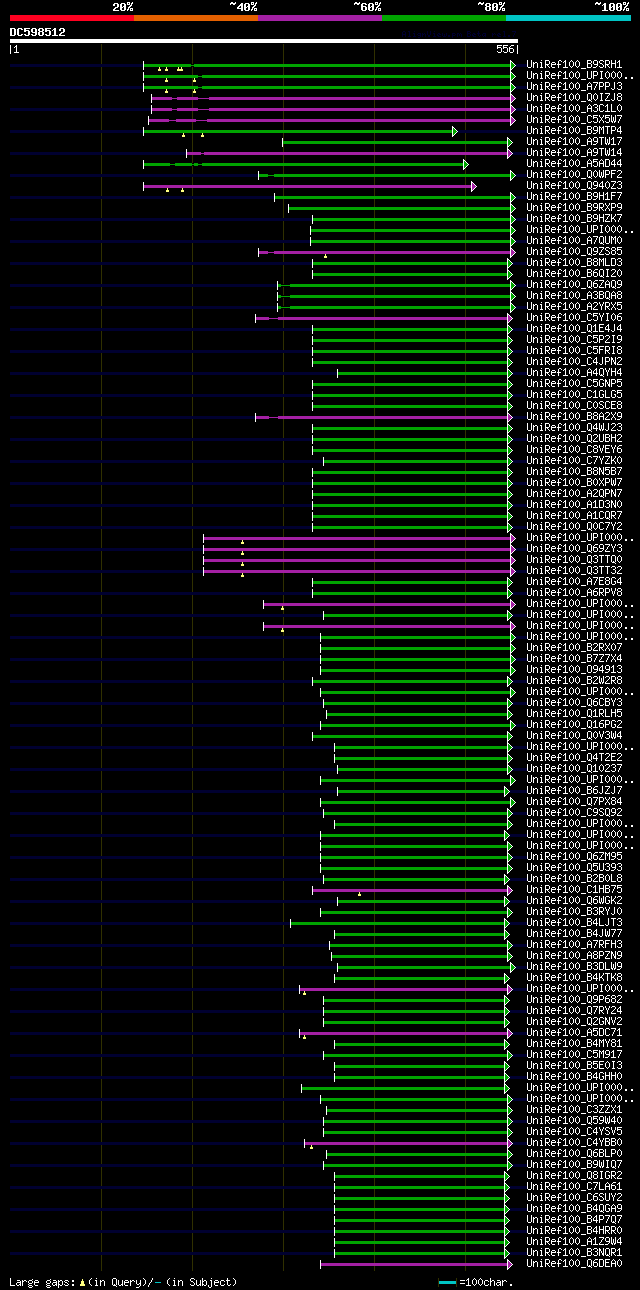Image resolution: width=640 pixels, height=1290 pixels.
Task: Select the UniRef100_A9TW17 label
Action: coord(574,142)
